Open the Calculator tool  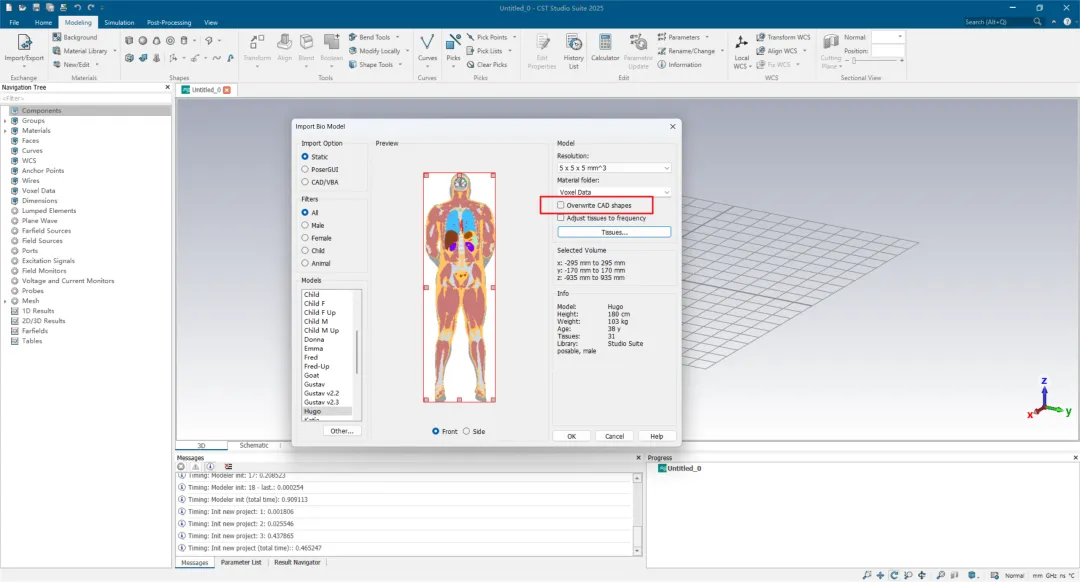pos(605,48)
